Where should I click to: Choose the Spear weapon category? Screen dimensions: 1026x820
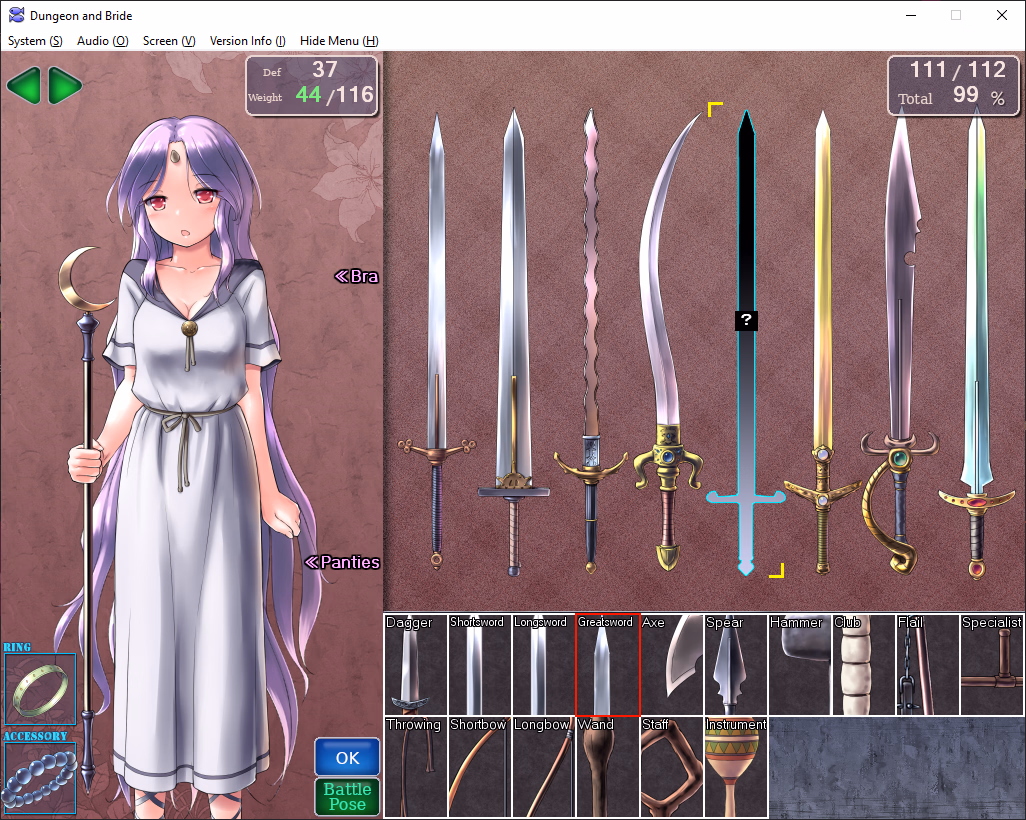(735, 665)
